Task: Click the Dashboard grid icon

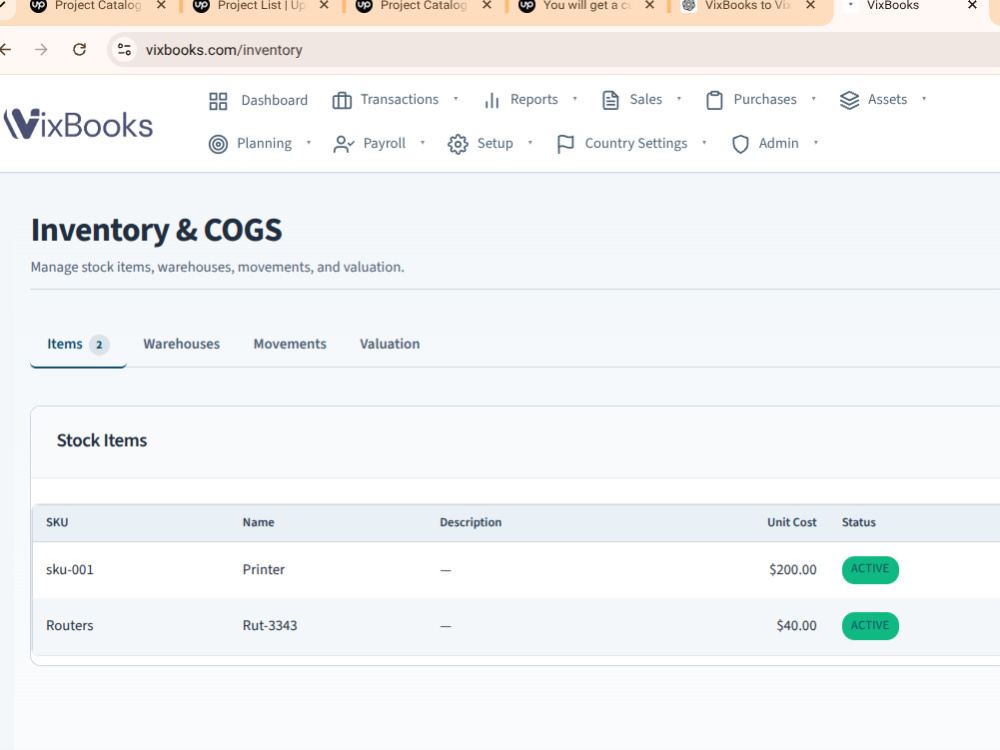Action: (x=218, y=101)
